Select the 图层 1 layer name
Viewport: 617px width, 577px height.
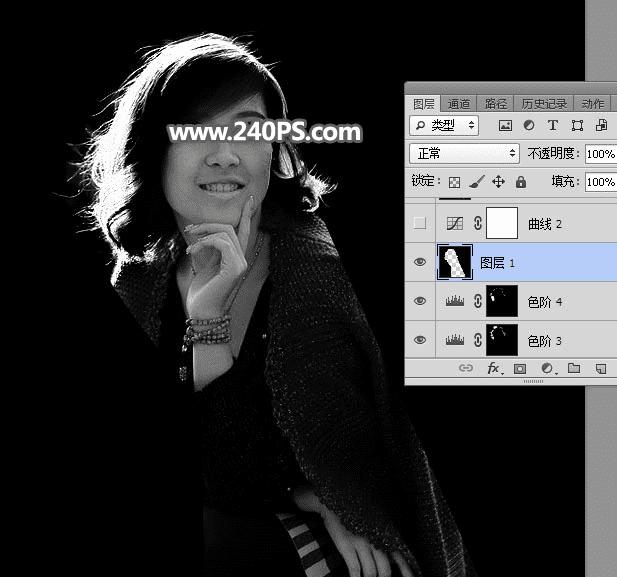tap(497, 263)
